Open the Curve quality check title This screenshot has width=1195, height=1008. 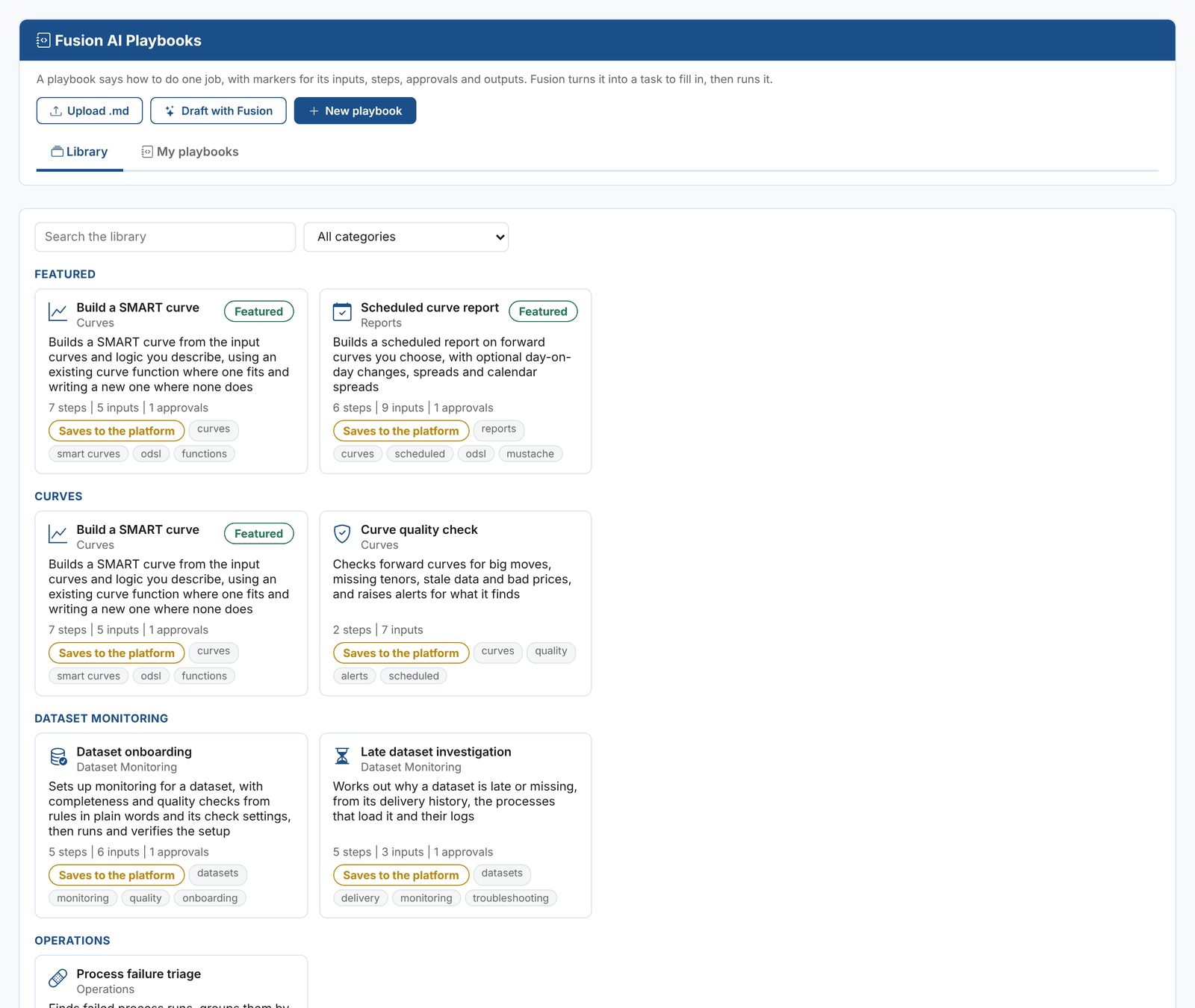click(419, 529)
